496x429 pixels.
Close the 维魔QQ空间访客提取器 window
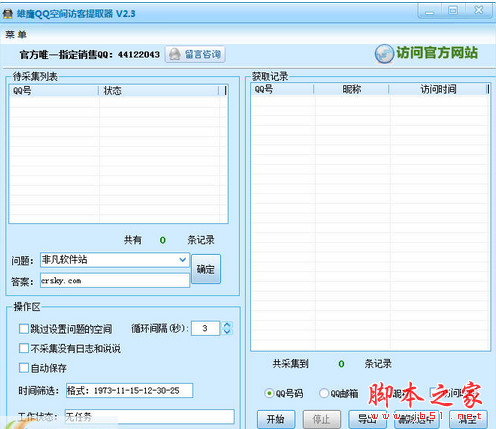click(x=479, y=10)
